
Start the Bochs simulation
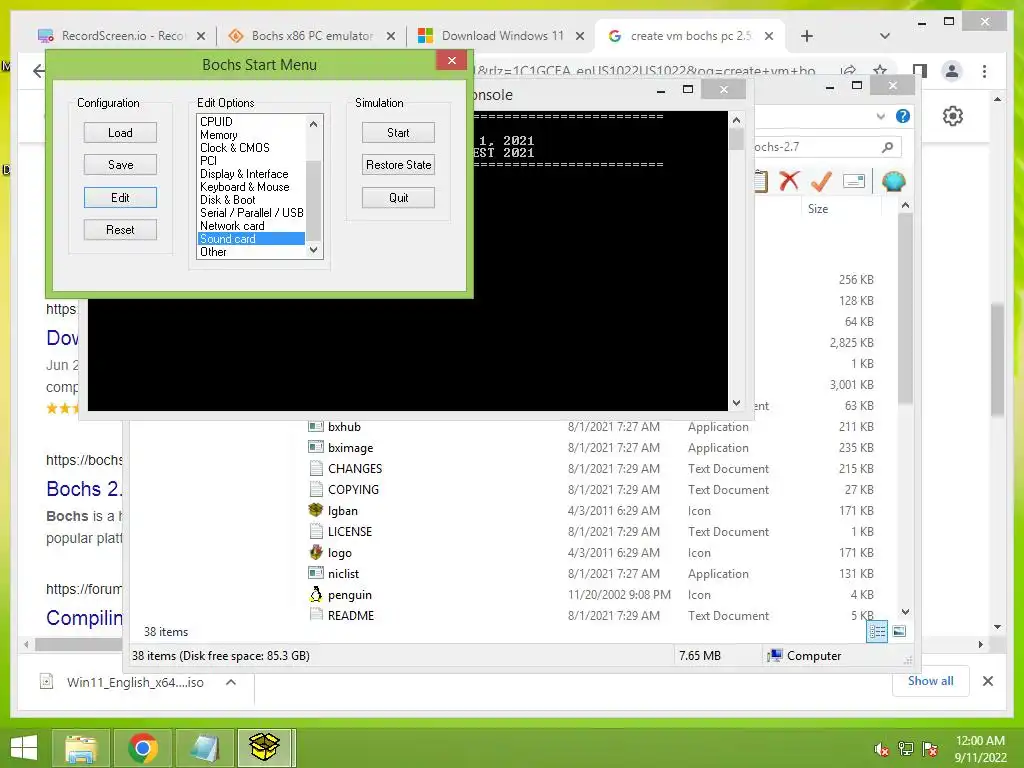[398, 133]
